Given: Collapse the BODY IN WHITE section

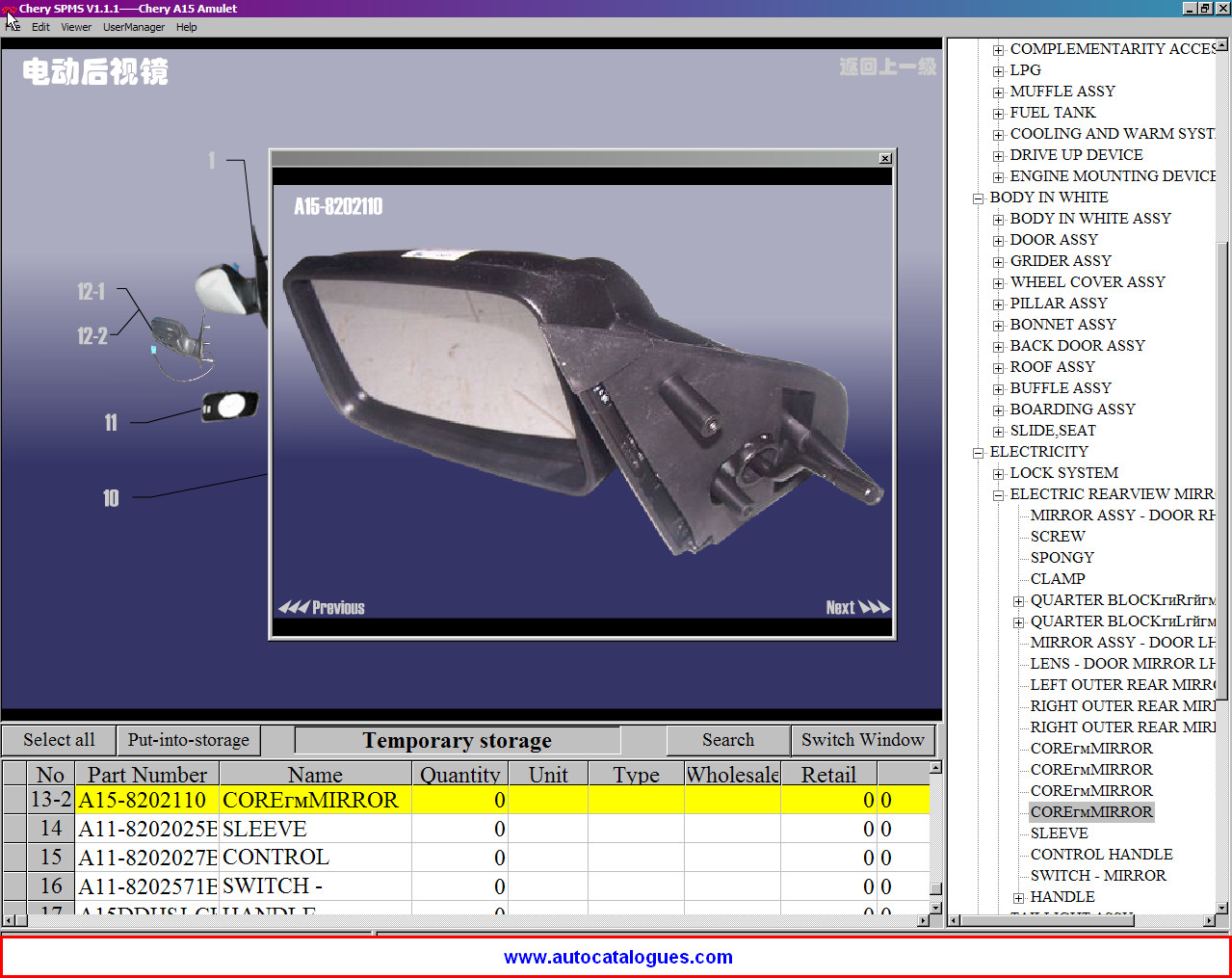Looking at the screenshot, I should [x=979, y=198].
